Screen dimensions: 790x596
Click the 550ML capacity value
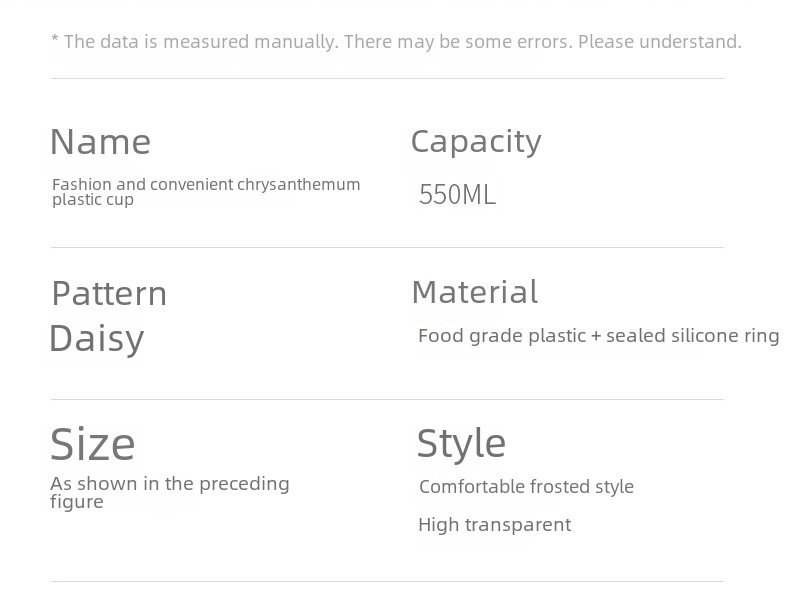457,194
